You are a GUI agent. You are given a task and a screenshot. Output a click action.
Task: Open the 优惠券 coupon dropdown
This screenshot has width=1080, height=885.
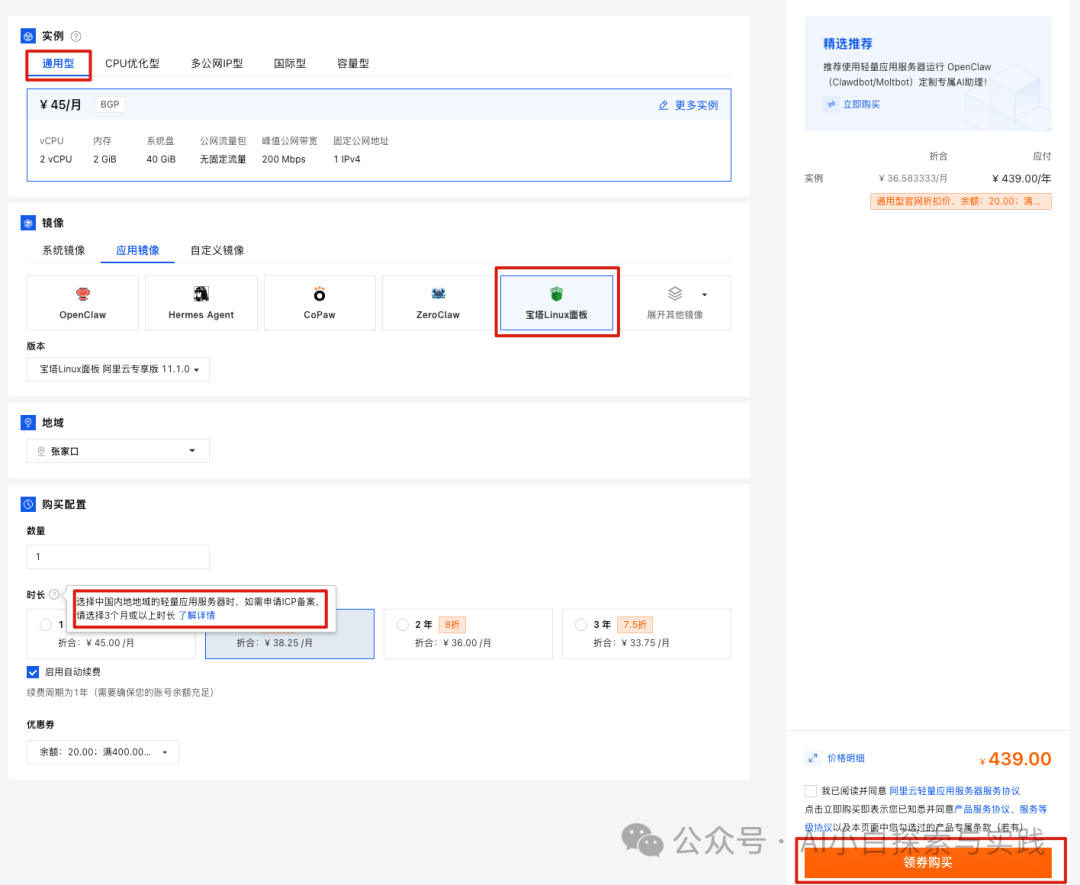click(103, 752)
